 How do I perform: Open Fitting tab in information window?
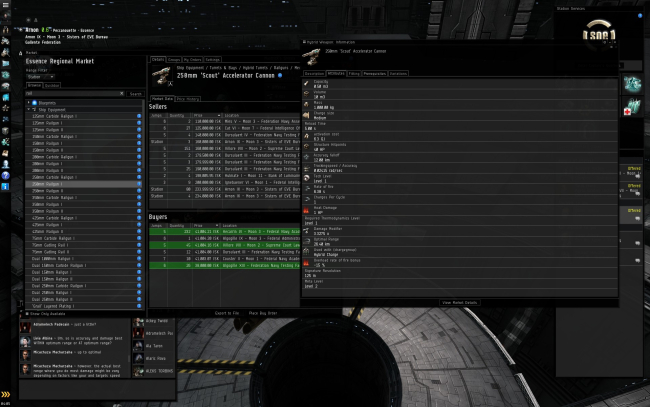click(354, 73)
